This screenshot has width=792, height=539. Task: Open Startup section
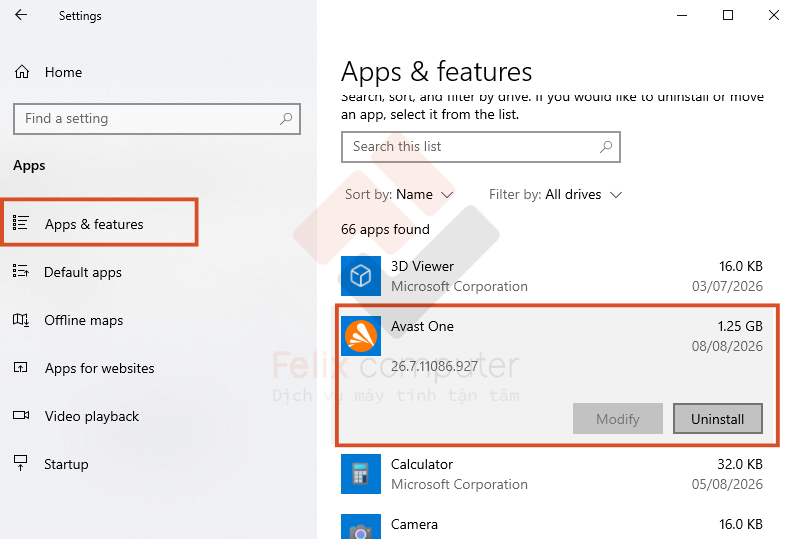66,464
